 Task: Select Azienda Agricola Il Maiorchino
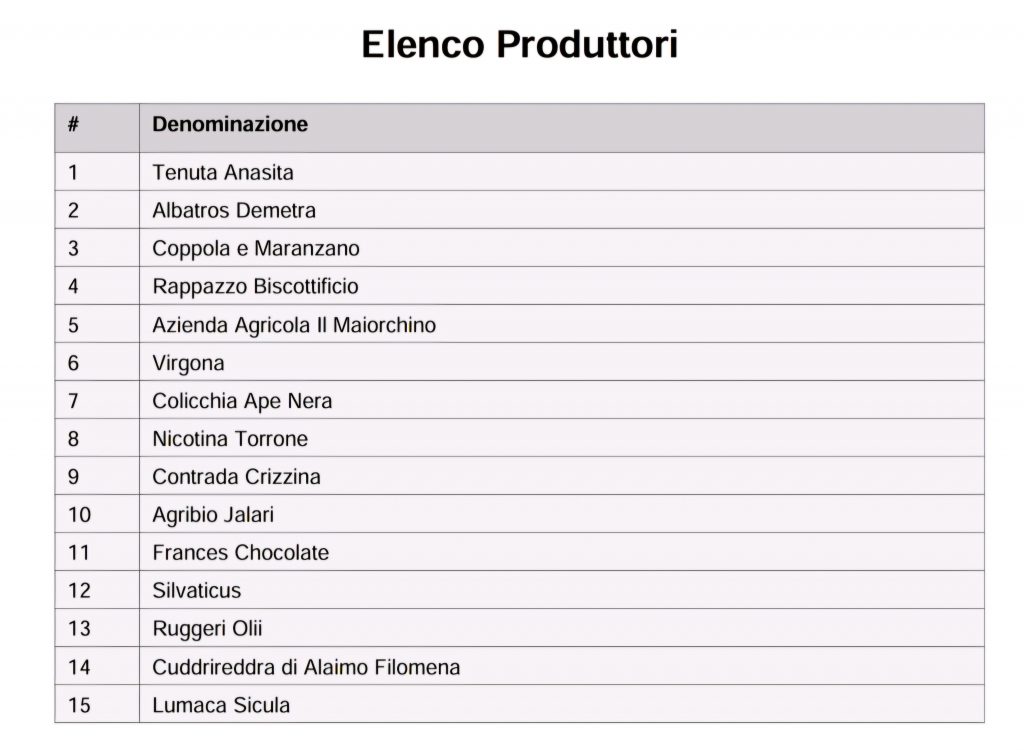(294, 325)
